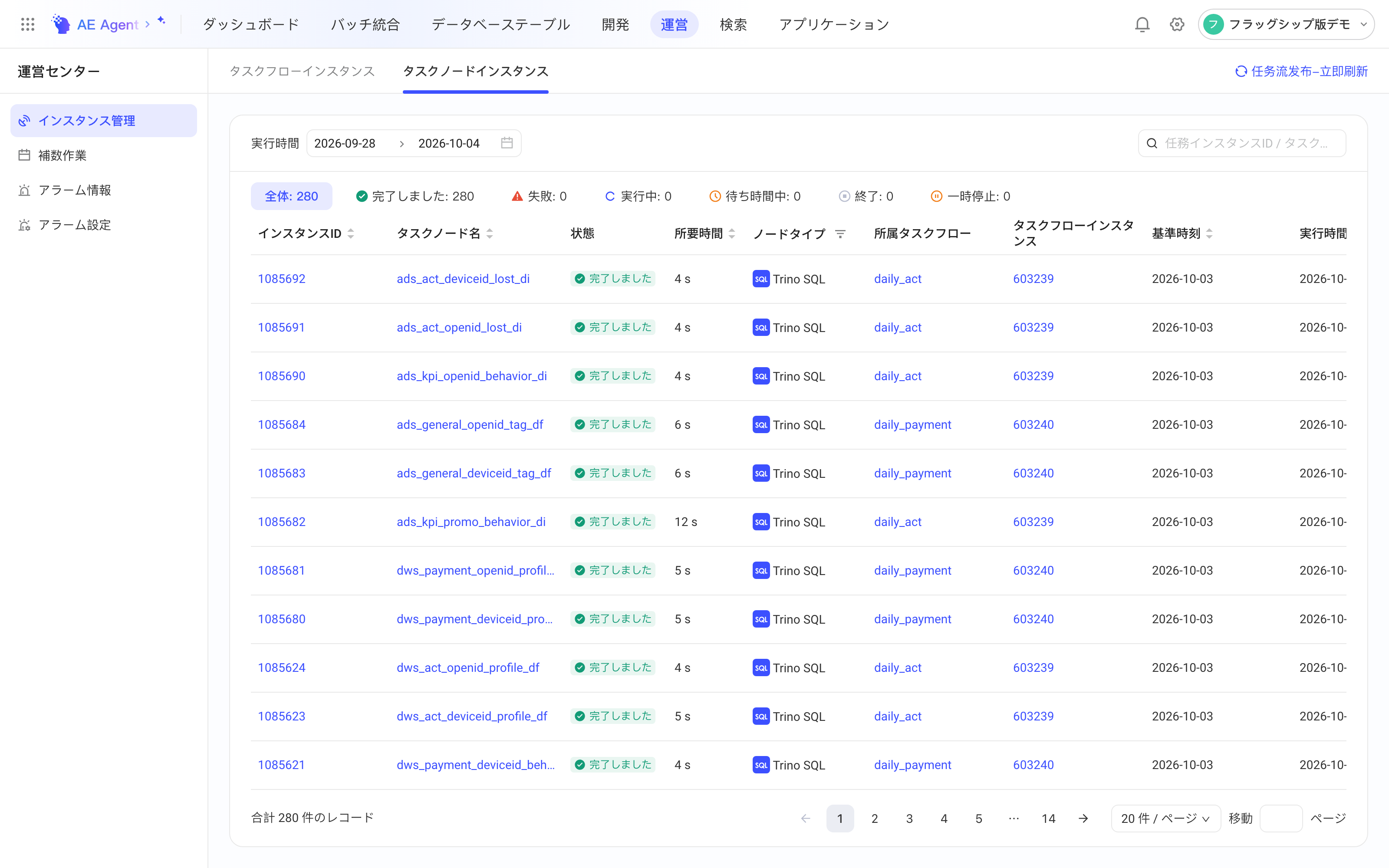Click the search magnifier icon
Viewport: 1389px width, 868px height.
click(1152, 144)
